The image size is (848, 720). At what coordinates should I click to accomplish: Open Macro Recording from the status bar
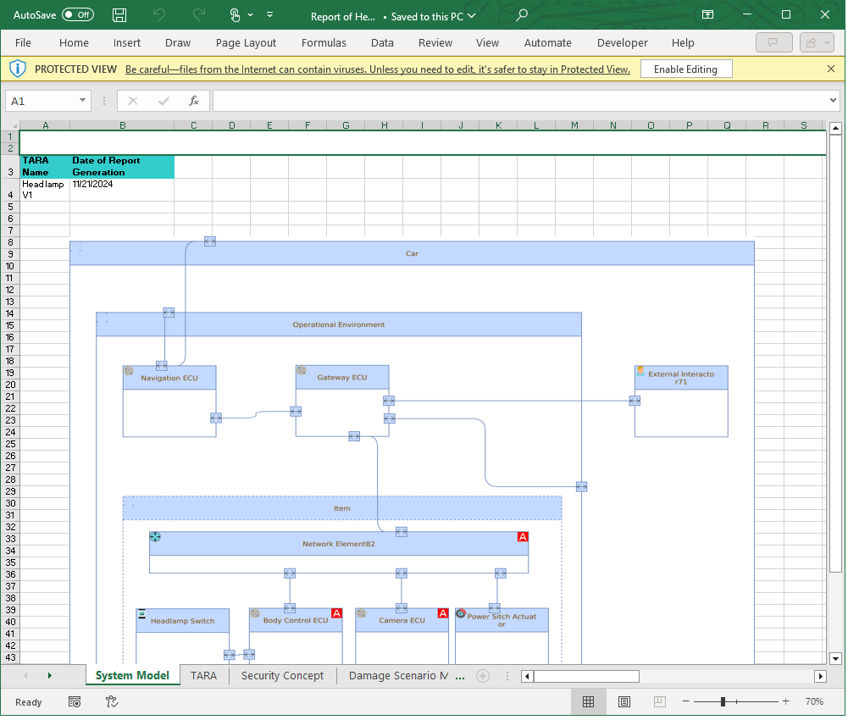tap(74, 702)
